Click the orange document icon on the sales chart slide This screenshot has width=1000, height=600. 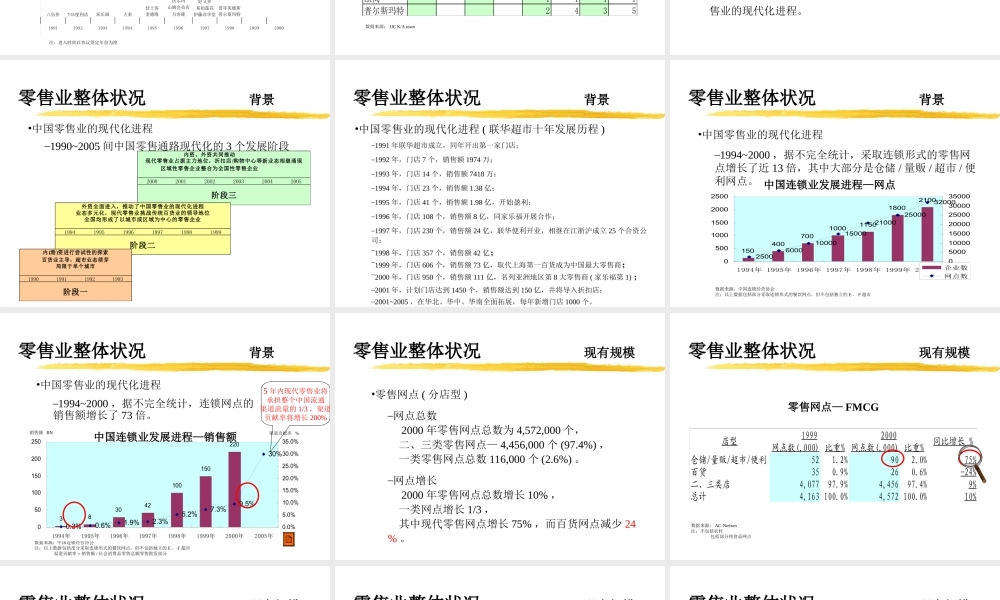tap(287, 539)
